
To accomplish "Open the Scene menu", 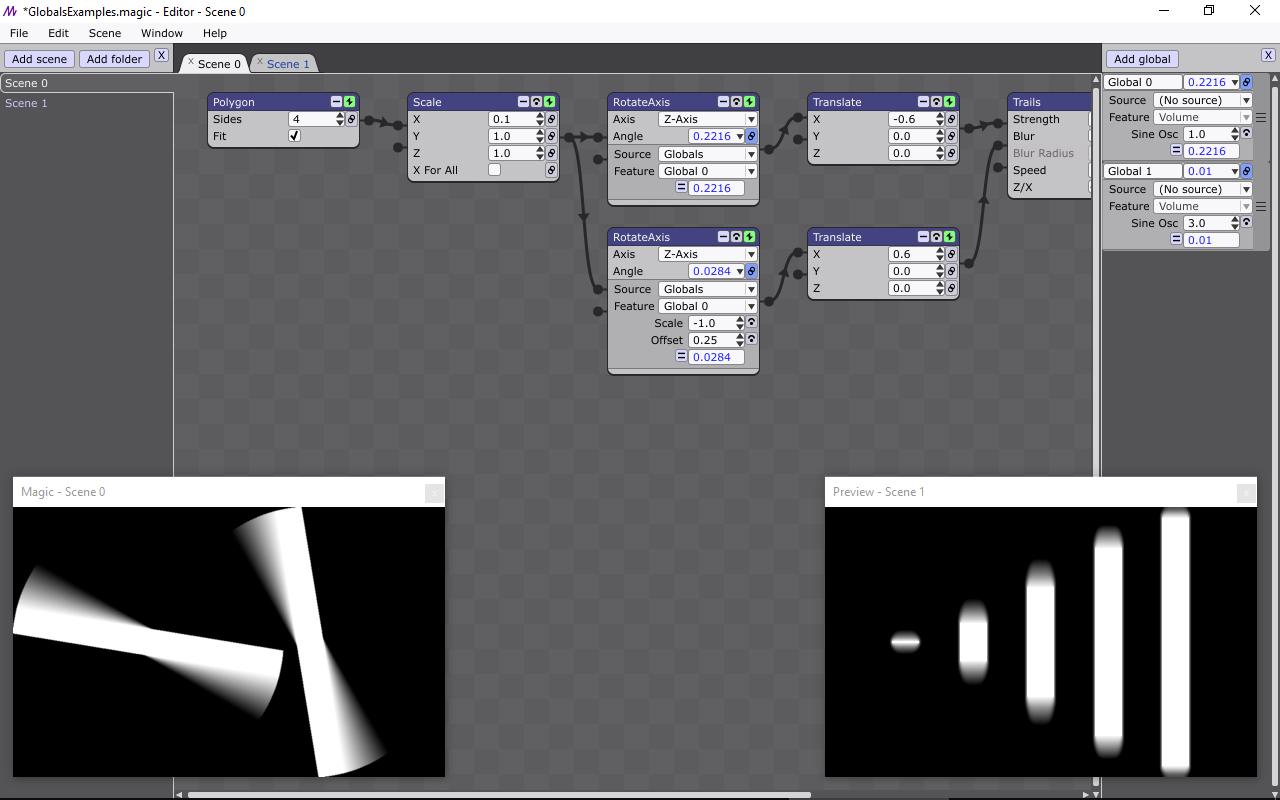I will 105,33.
